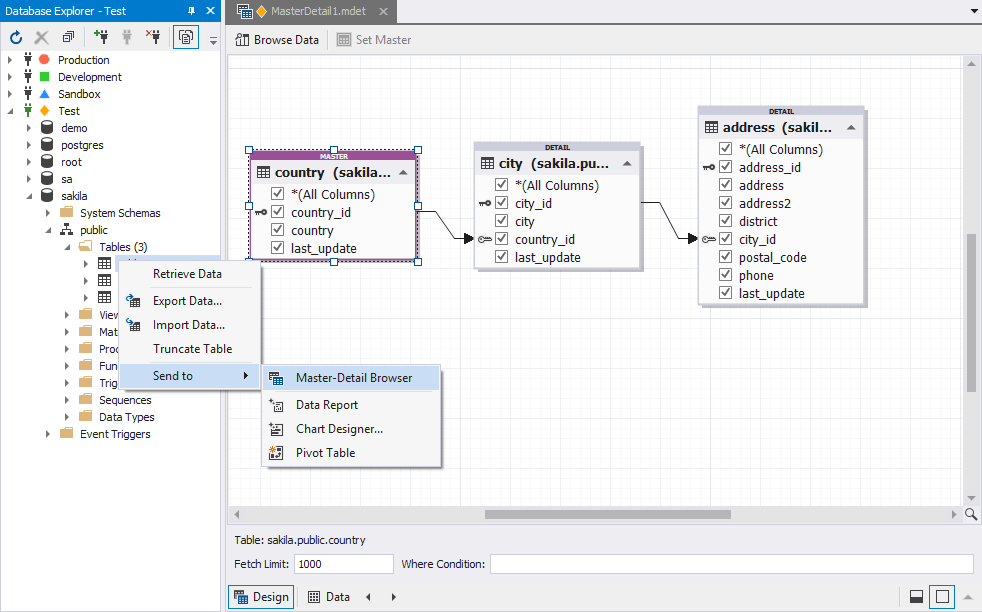Click inside the Where Condition field
Viewport: 982px width, 612px height.
click(700, 563)
